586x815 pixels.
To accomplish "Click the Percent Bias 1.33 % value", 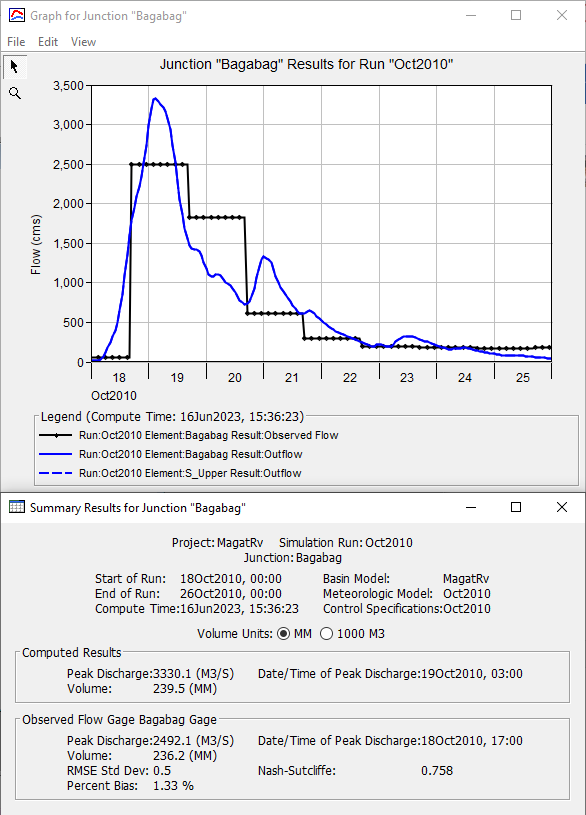I will (x=173, y=786).
